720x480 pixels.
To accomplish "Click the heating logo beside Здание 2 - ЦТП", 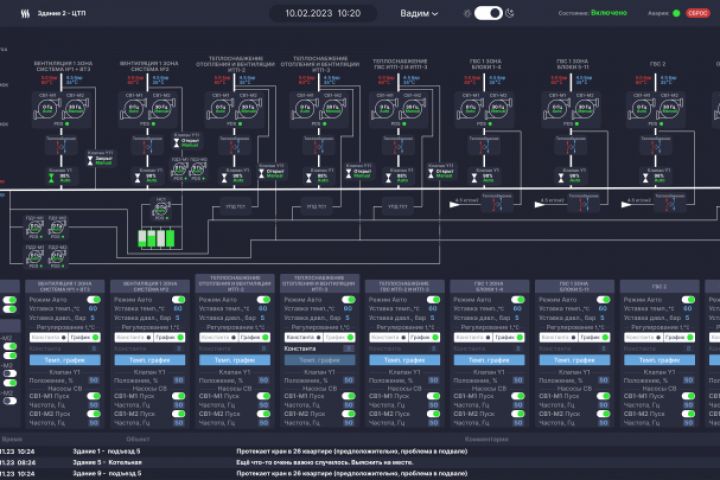I will 25,13.
